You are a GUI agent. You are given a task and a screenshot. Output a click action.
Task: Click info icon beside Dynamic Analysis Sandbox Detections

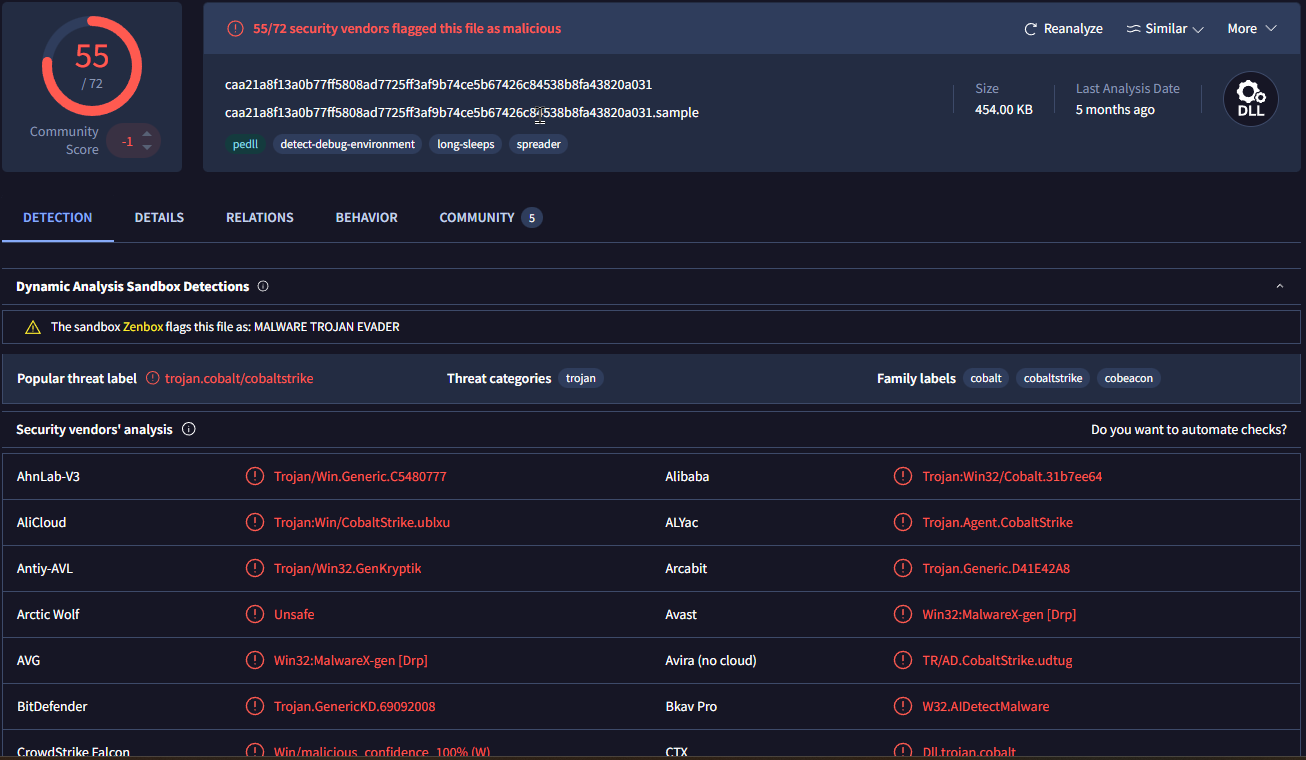tap(263, 286)
